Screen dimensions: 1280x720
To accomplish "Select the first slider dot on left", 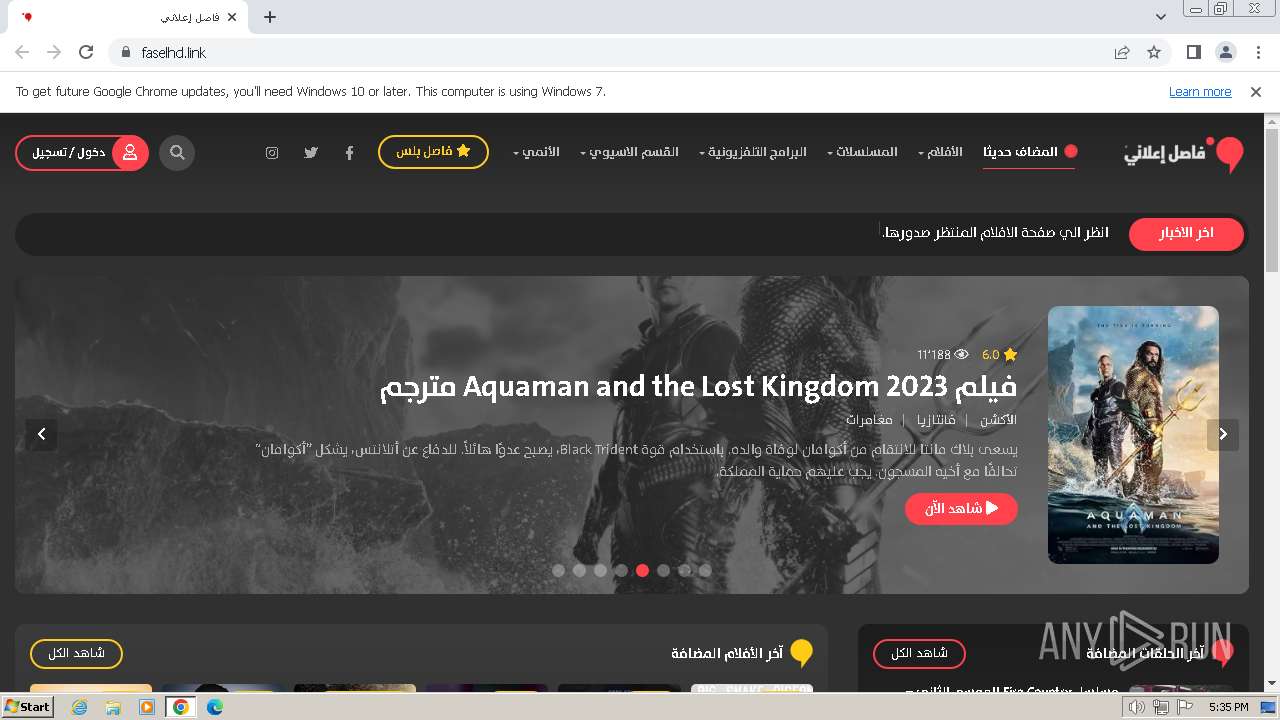I will pyautogui.click(x=558, y=570).
